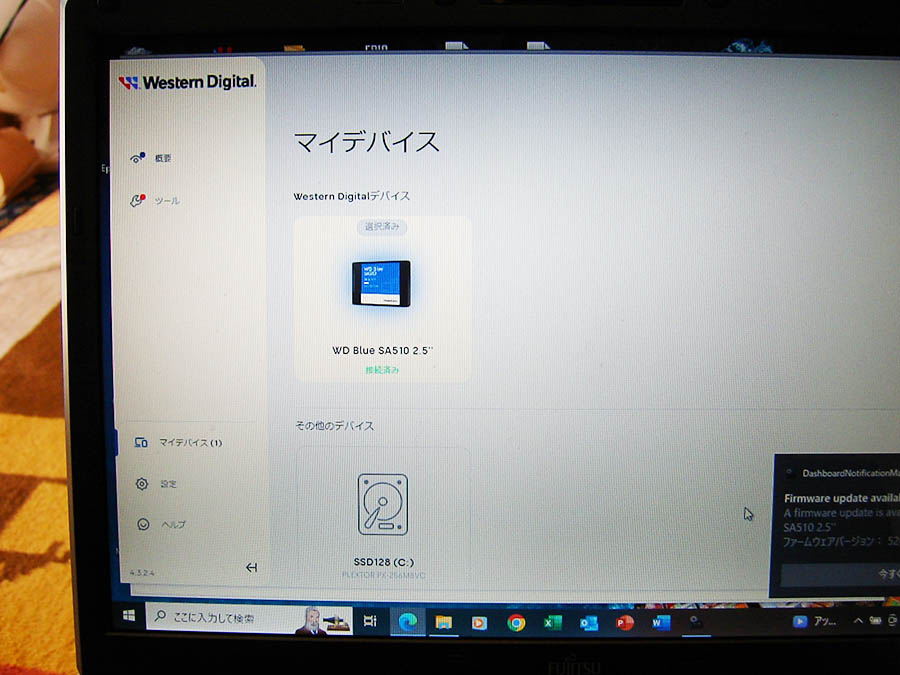Open the Windows Start menu
The image size is (900, 675).
[129, 616]
